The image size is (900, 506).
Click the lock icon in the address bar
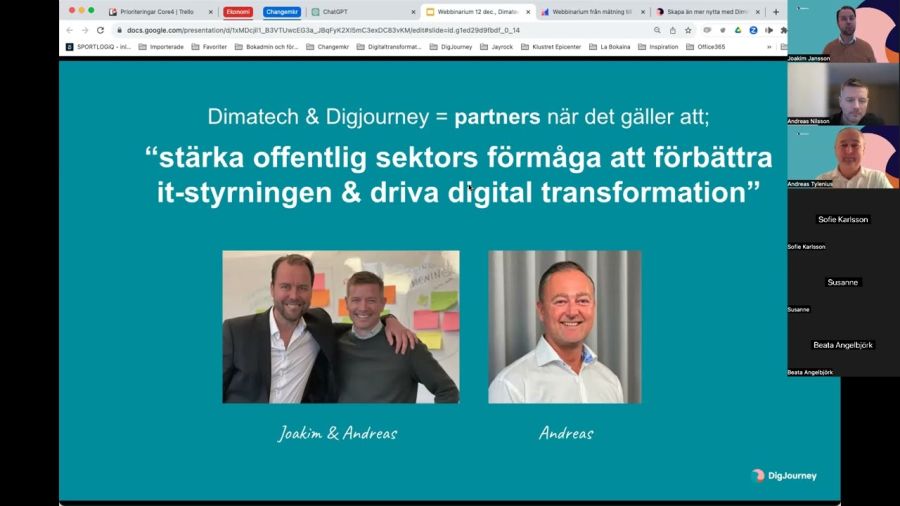click(119, 30)
